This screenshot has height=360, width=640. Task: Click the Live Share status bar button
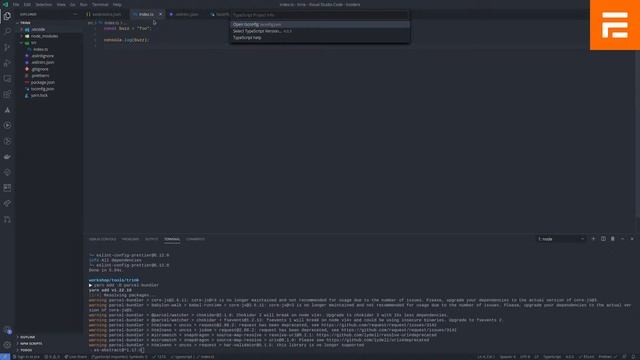[76, 357]
